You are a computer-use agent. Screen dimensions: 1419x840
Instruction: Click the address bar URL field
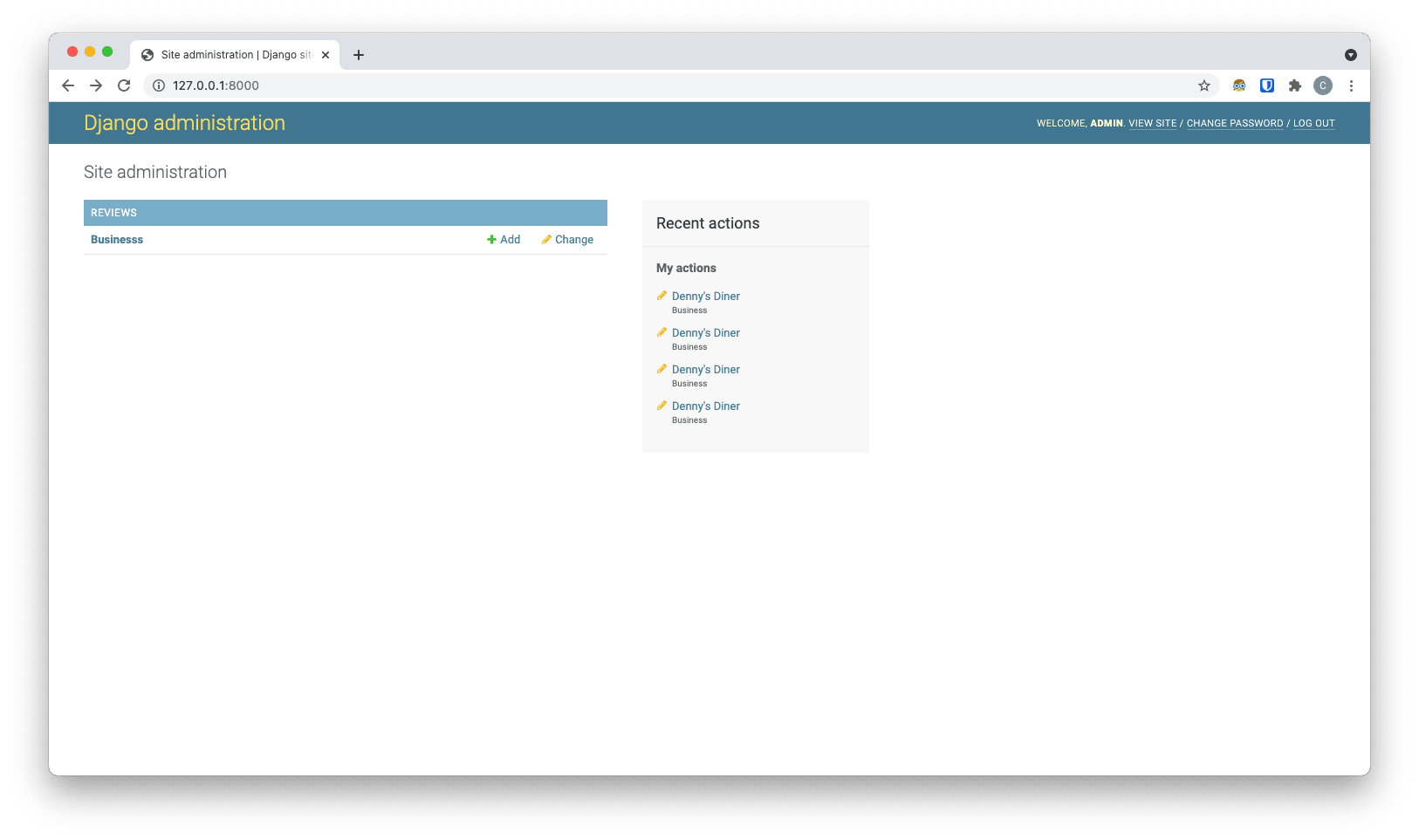pyautogui.click(x=611, y=85)
